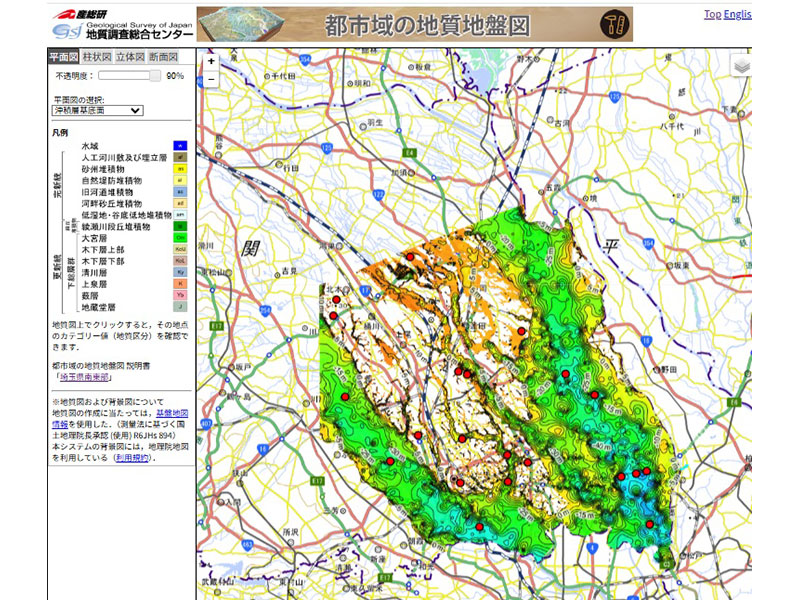This screenshot has height=600, width=800.
Task: Open the map layers switcher icon
Action: (740, 66)
